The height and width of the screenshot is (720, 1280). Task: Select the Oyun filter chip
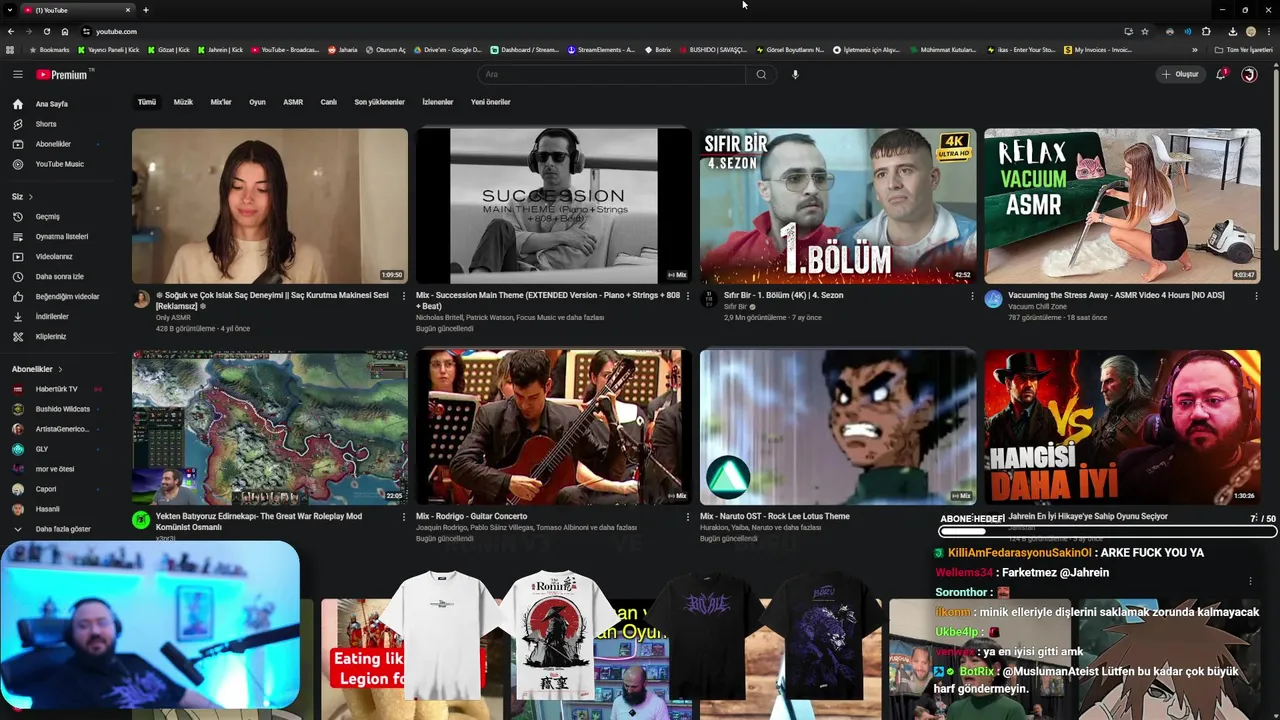tap(257, 102)
